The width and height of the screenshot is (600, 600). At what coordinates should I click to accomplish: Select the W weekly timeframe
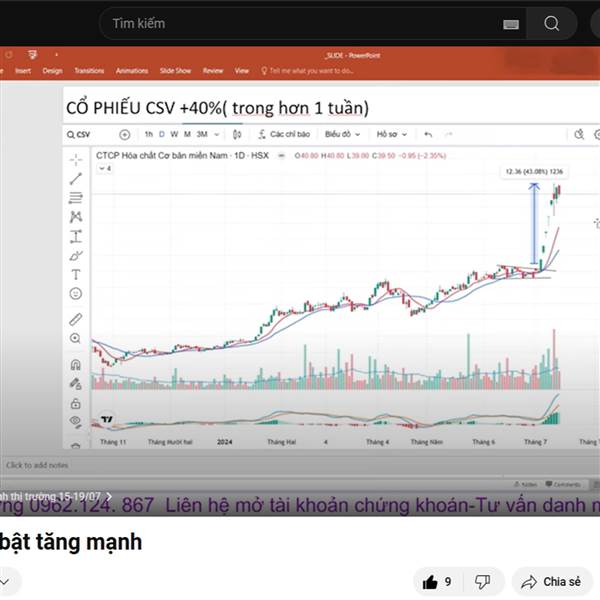pos(174,134)
